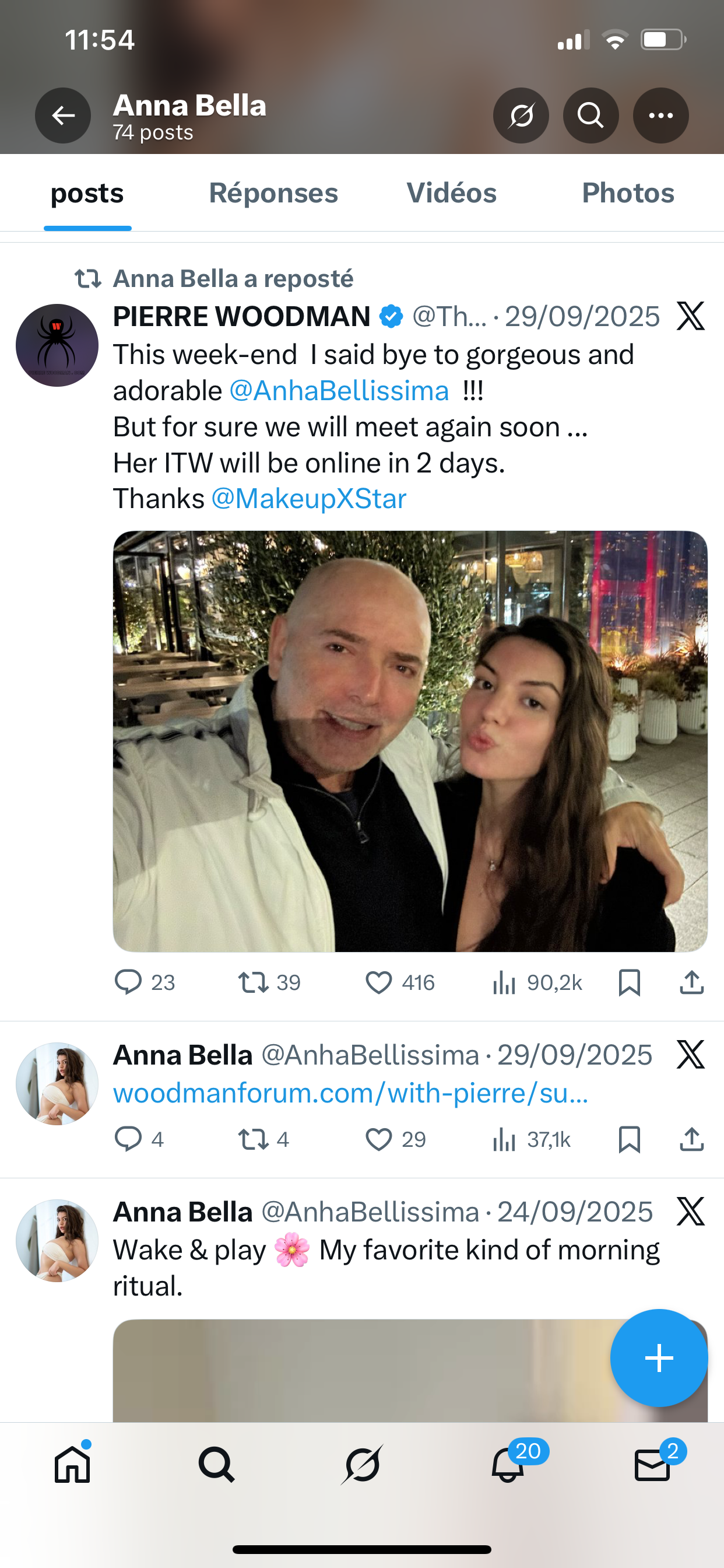Switch to the Vidéos tab
The height and width of the screenshot is (1568, 724).
(x=451, y=194)
